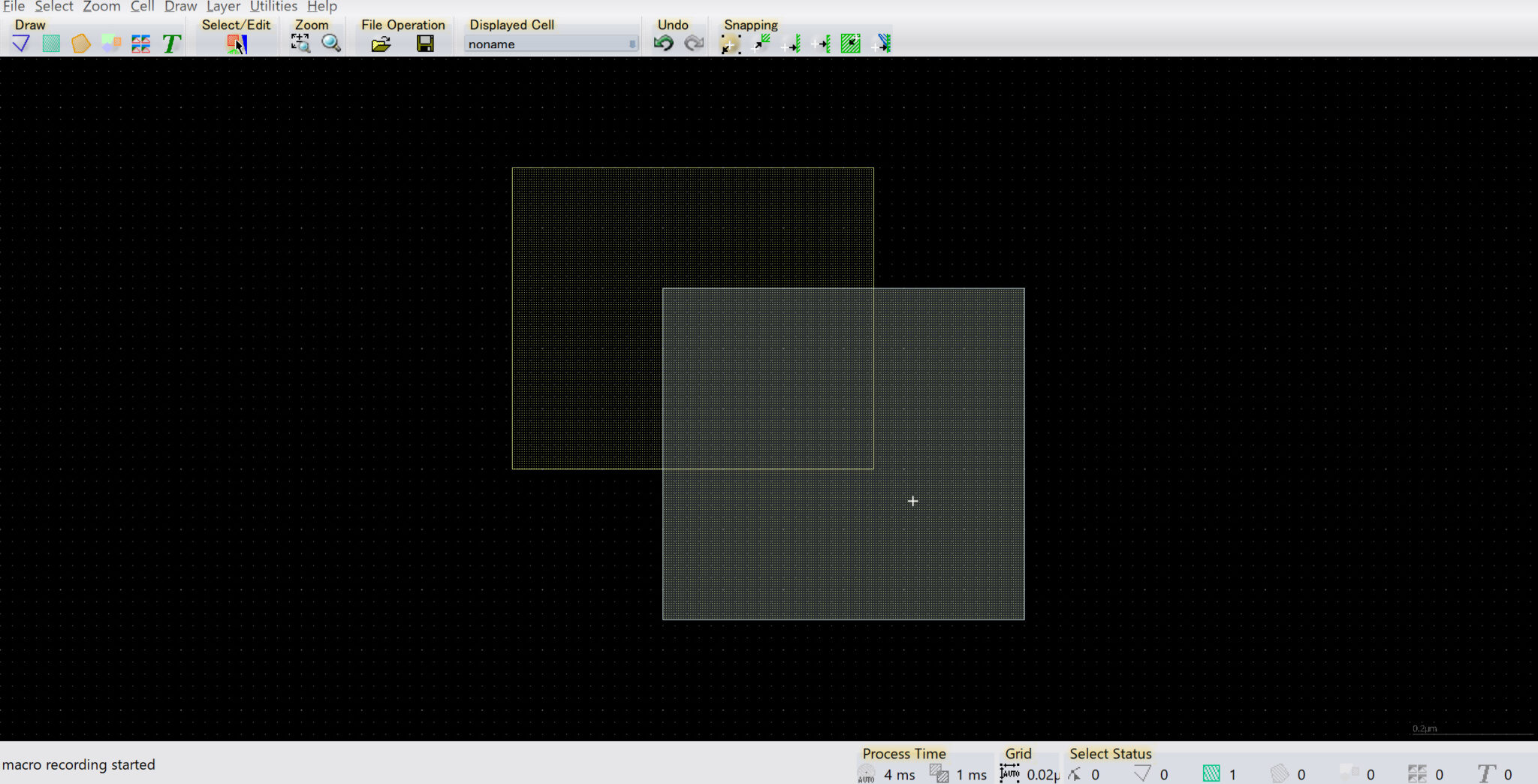Select the green text tool
This screenshot has height=784, width=1538.
click(171, 44)
